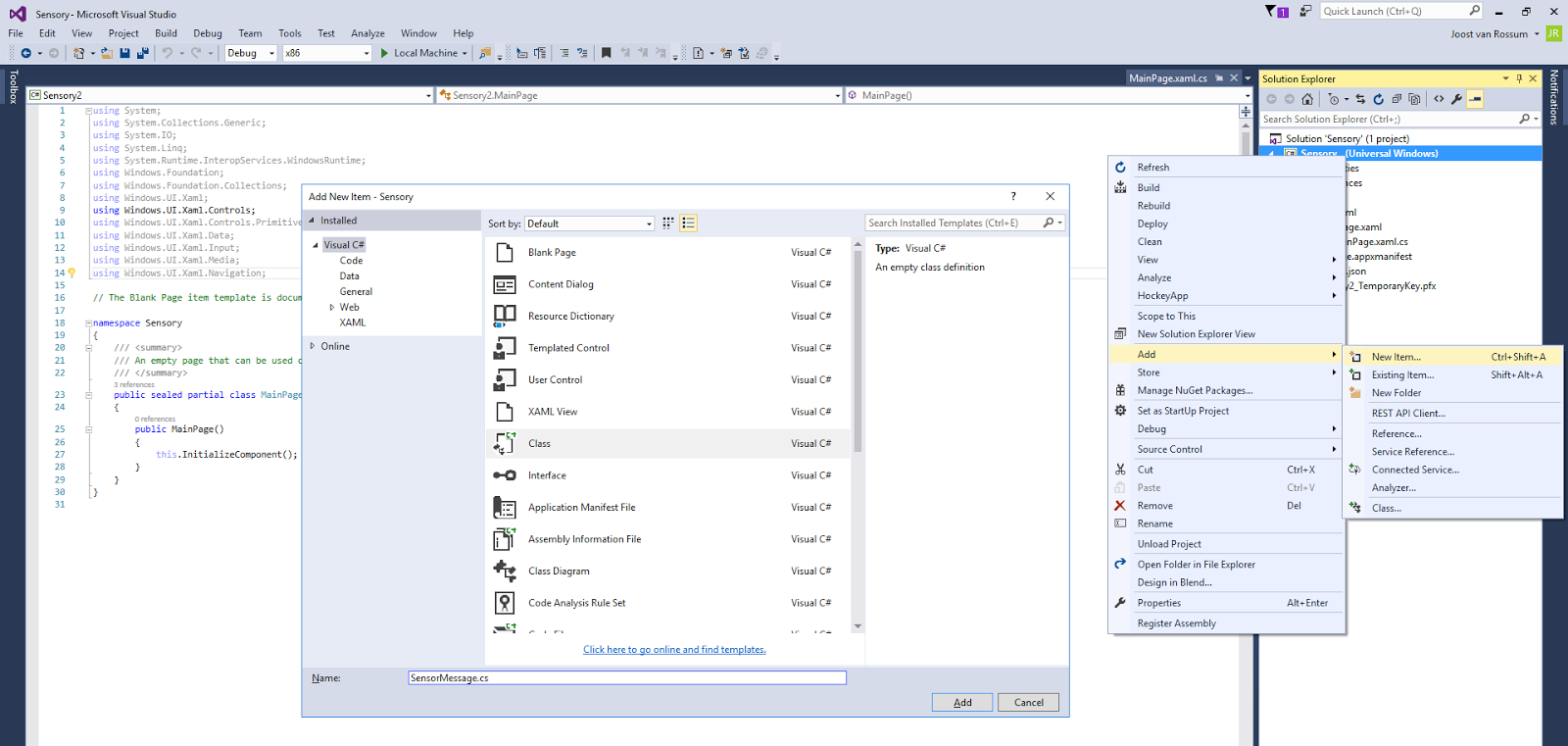Select the Content Dialog template icon
The height and width of the screenshot is (746, 1568).
tap(505, 284)
